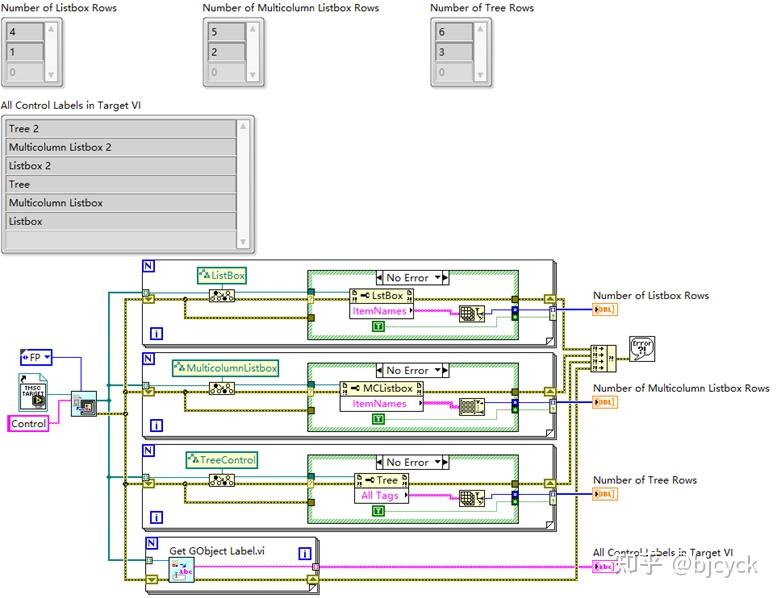777x598 pixels.
Task: Click the Array Size function in TreeControl loop
Action: tap(471, 498)
